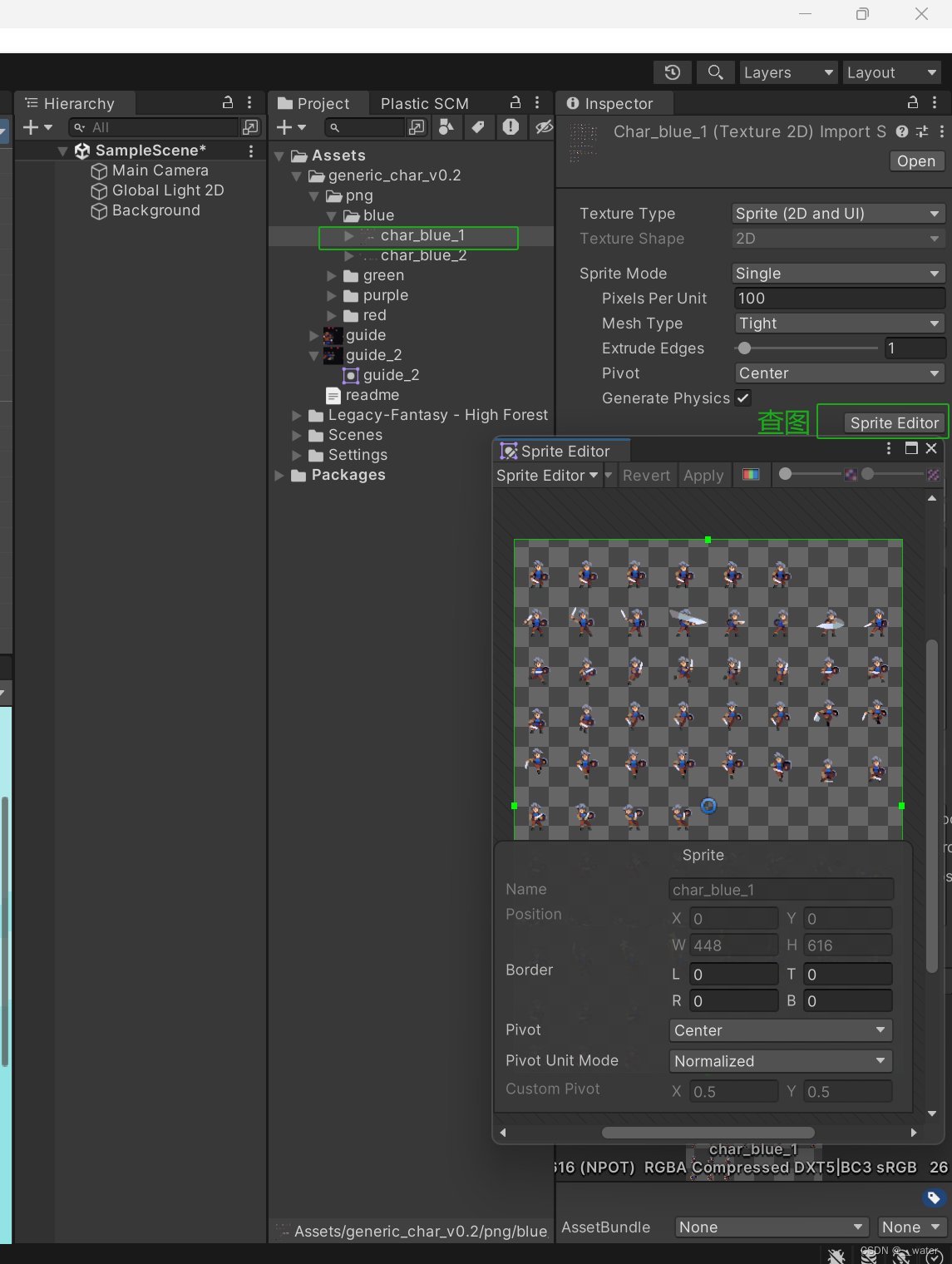Image resolution: width=952 pixels, height=1264 pixels.
Task: Edit the Pixels Per Unit field
Action: (x=839, y=299)
